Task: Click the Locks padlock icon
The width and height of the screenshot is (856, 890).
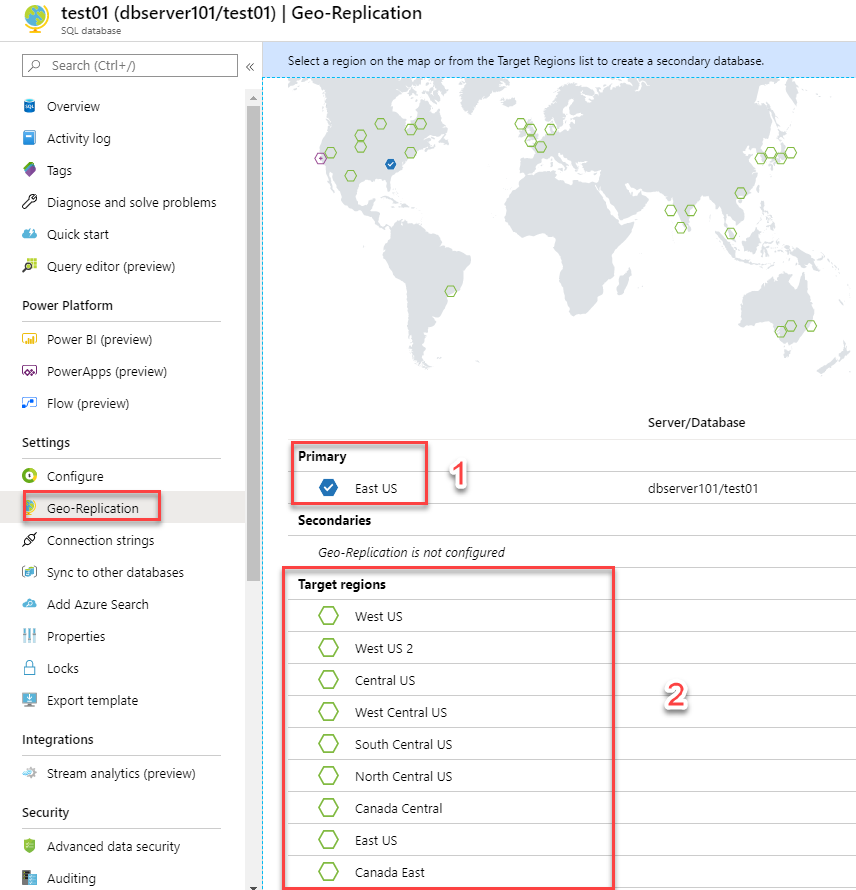Action: pyautogui.click(x=30, y=668)
